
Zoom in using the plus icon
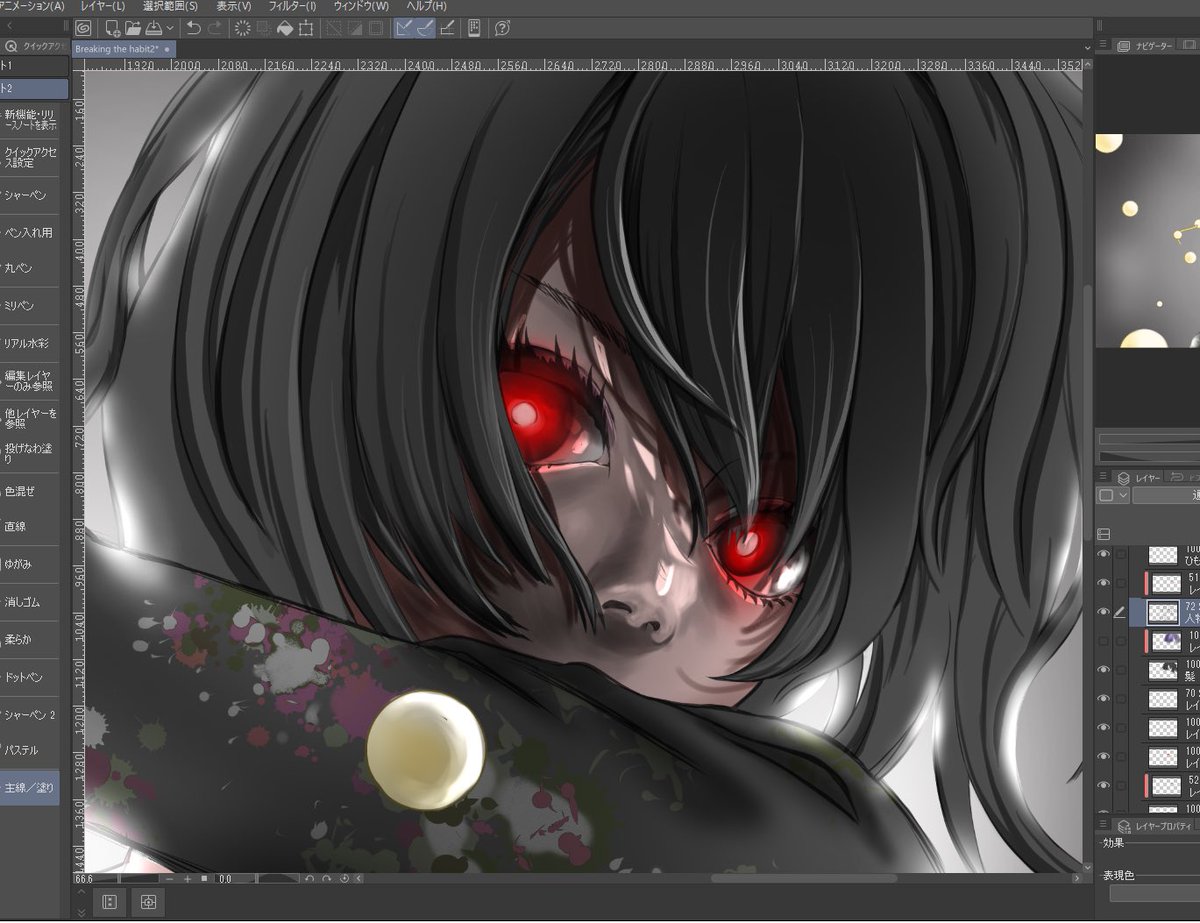pos(187,879)
